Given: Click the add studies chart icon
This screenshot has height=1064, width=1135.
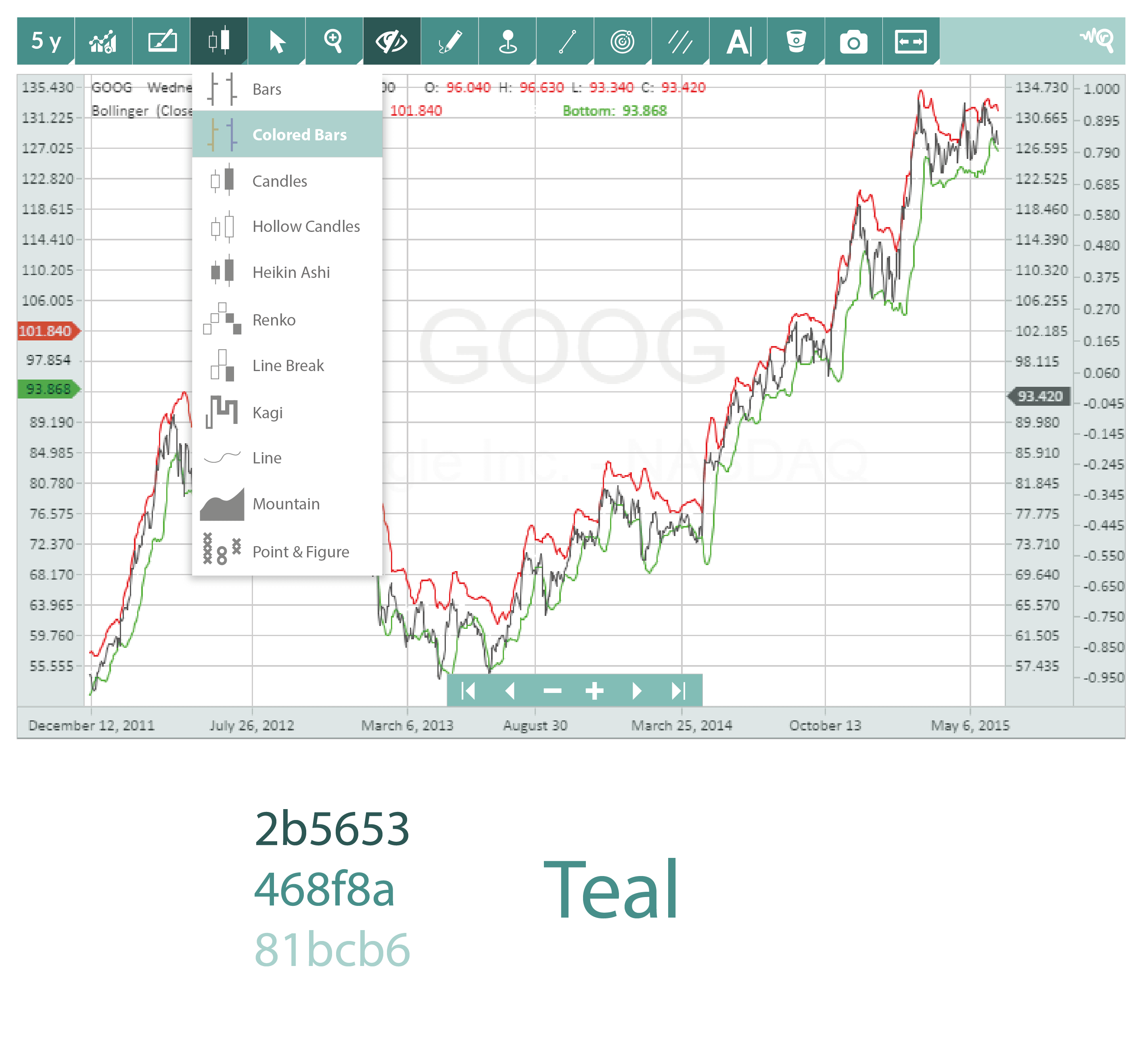Looking at the screenshot, I should 103,41.
